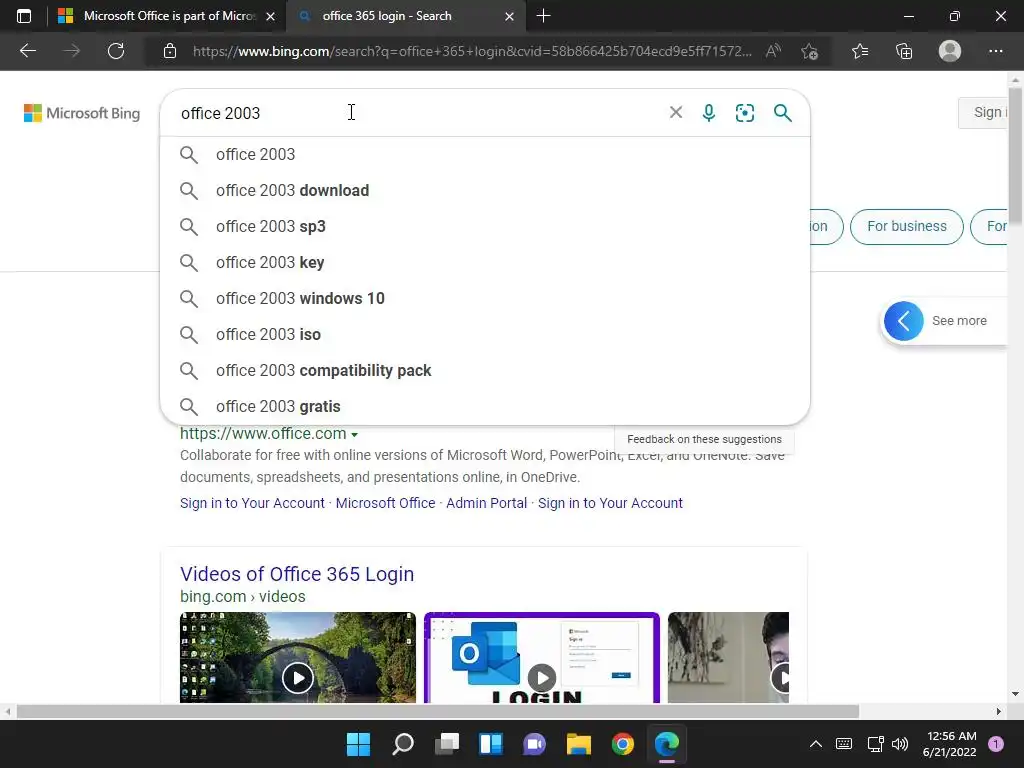Refresh the current Bing page
This screenshot has height=768, width=1024.
[x=116, y=51]
